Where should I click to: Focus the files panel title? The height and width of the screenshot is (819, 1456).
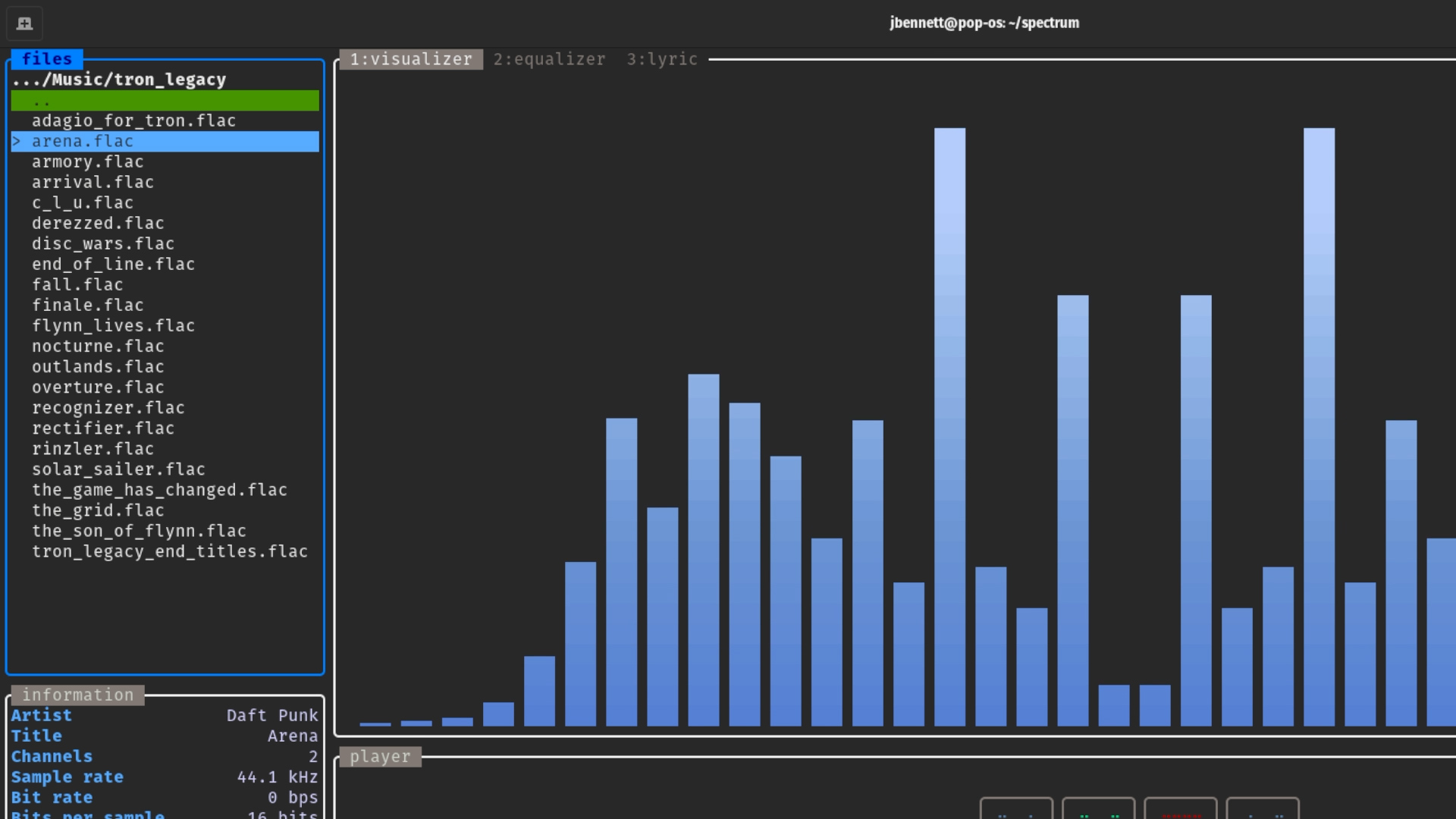pos(47,59)
